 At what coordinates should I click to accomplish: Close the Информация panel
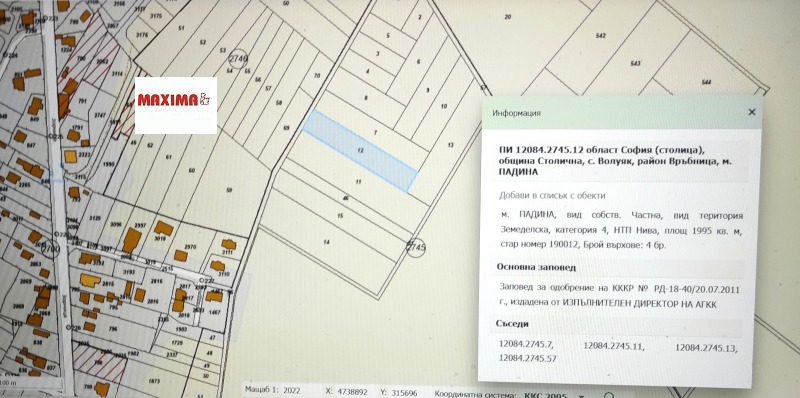tap(752, 112)
